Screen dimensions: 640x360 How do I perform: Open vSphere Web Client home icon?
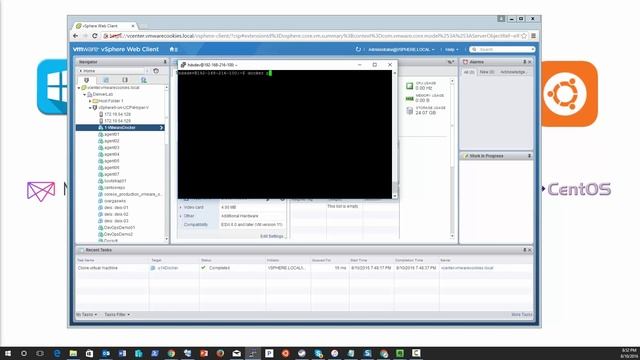pyautogui.click(x=173, y=49)
